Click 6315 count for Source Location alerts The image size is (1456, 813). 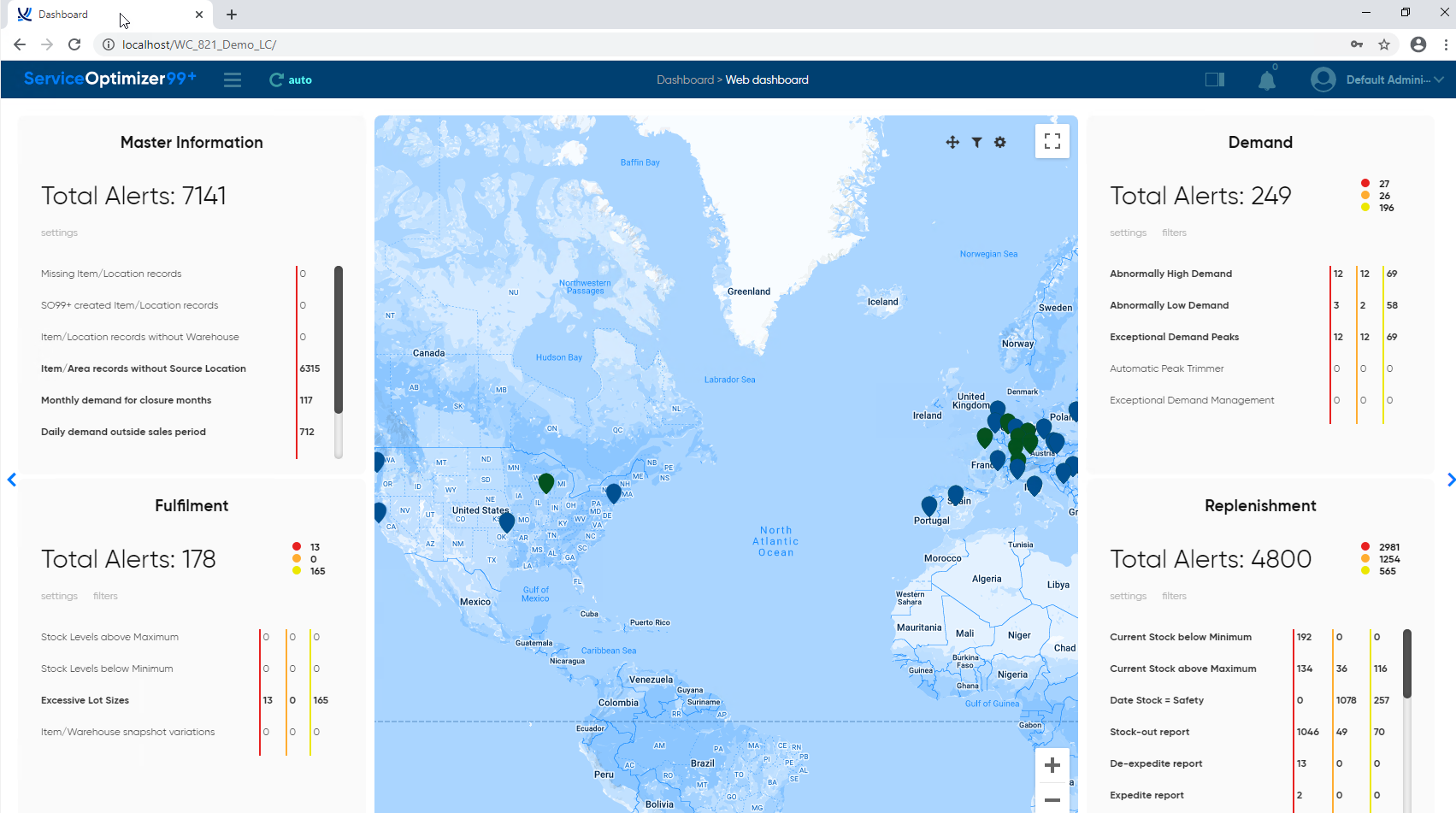[x=309, y=368]
